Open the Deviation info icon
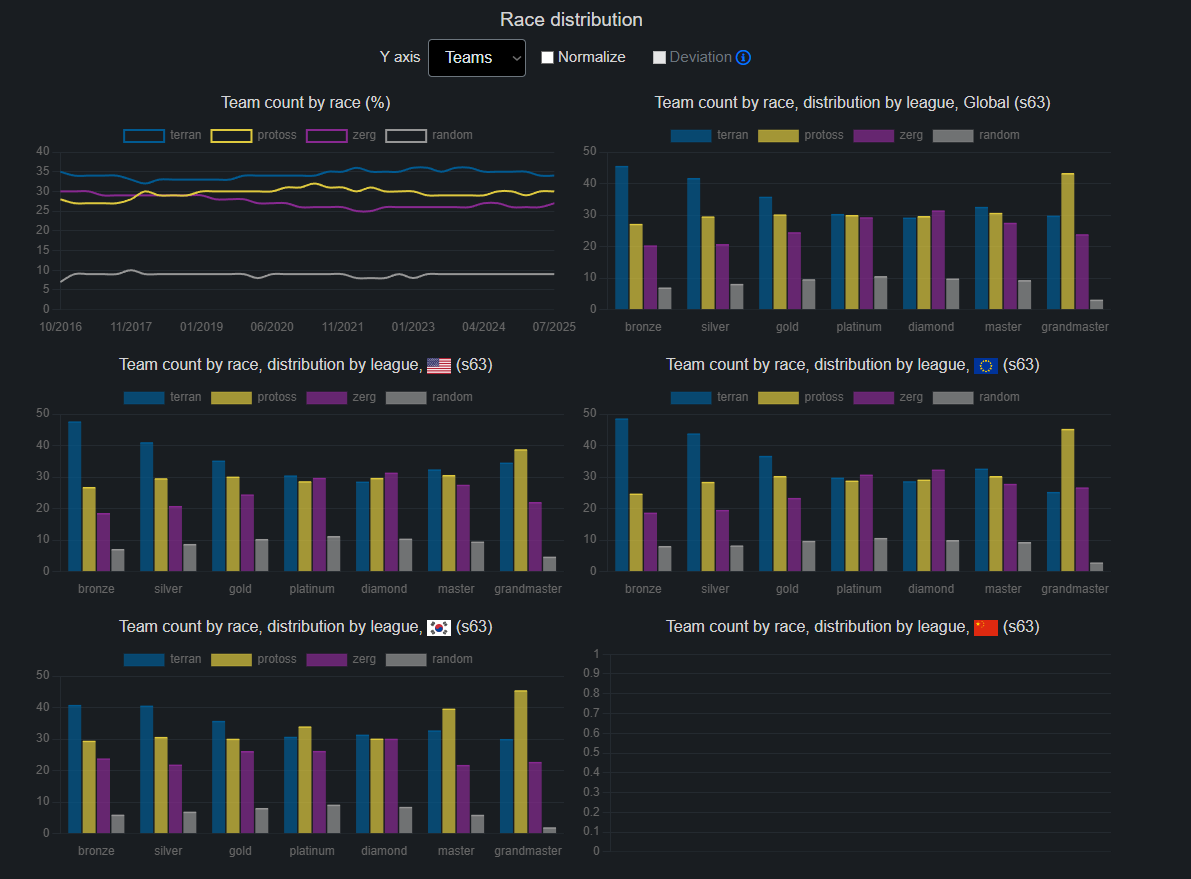The image size is (1191, 879). 744,58
